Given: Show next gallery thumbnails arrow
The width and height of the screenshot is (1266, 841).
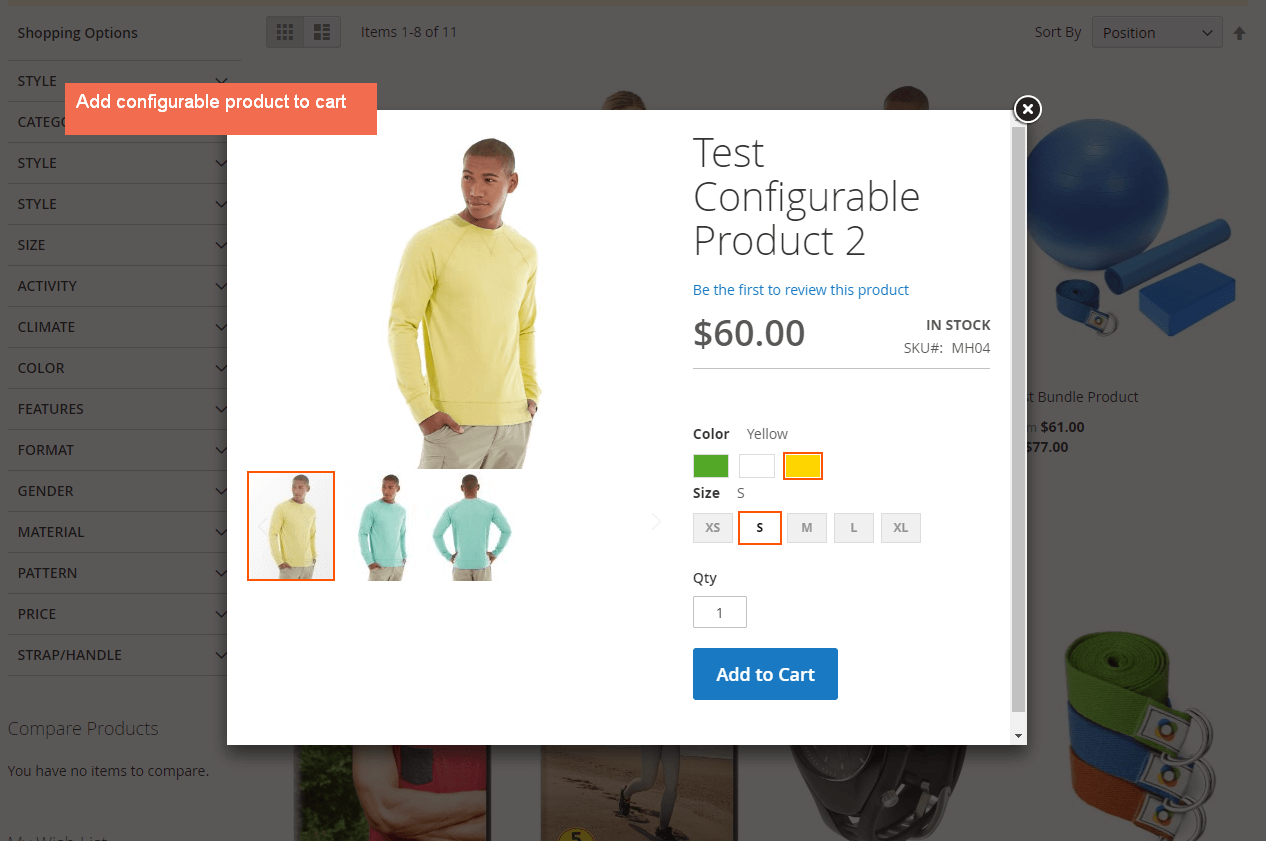Looking at the screenshot, I should (x=656, y=522).
